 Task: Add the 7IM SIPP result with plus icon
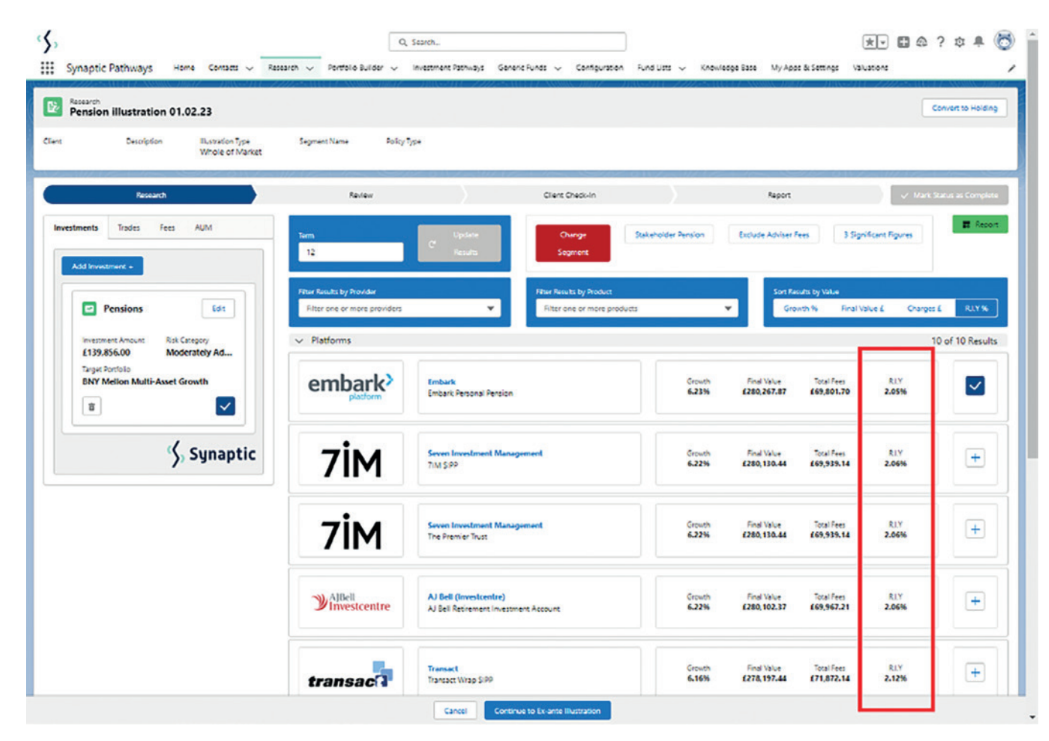[x=975, y=457]
